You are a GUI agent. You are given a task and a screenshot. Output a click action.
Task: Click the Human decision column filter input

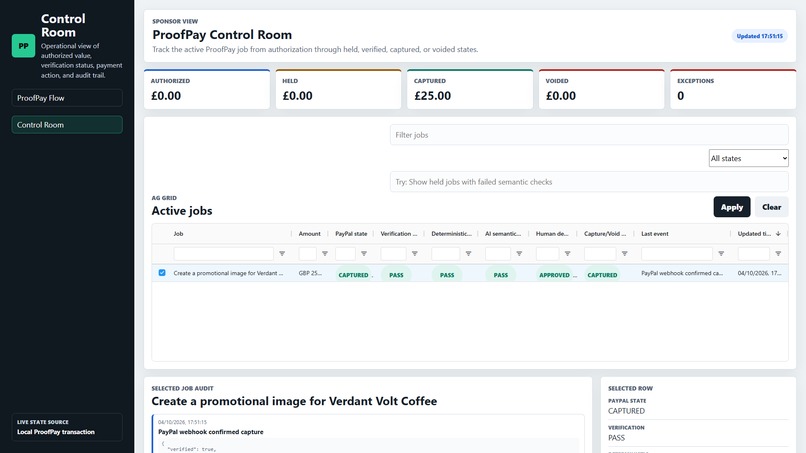tap(547, 253)
